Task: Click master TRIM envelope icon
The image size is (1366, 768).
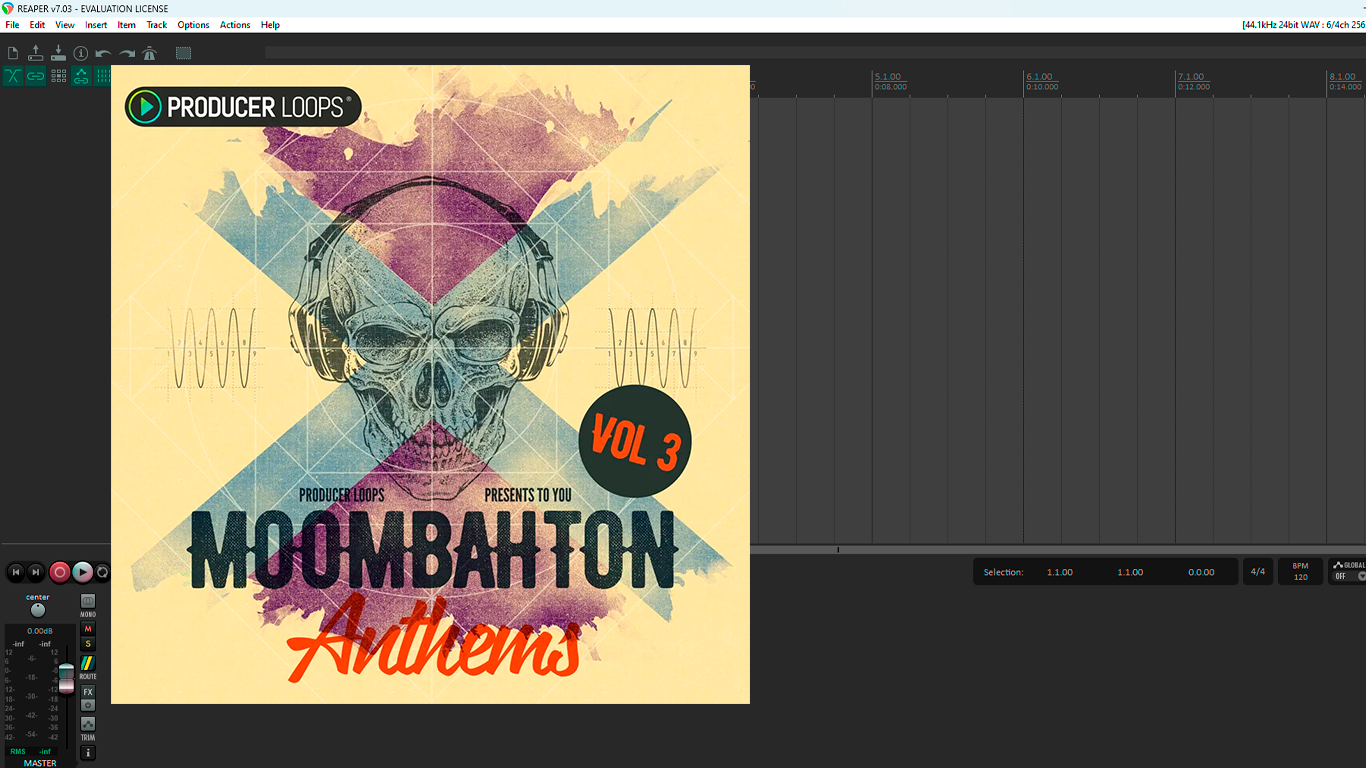Action: [88, 724]
